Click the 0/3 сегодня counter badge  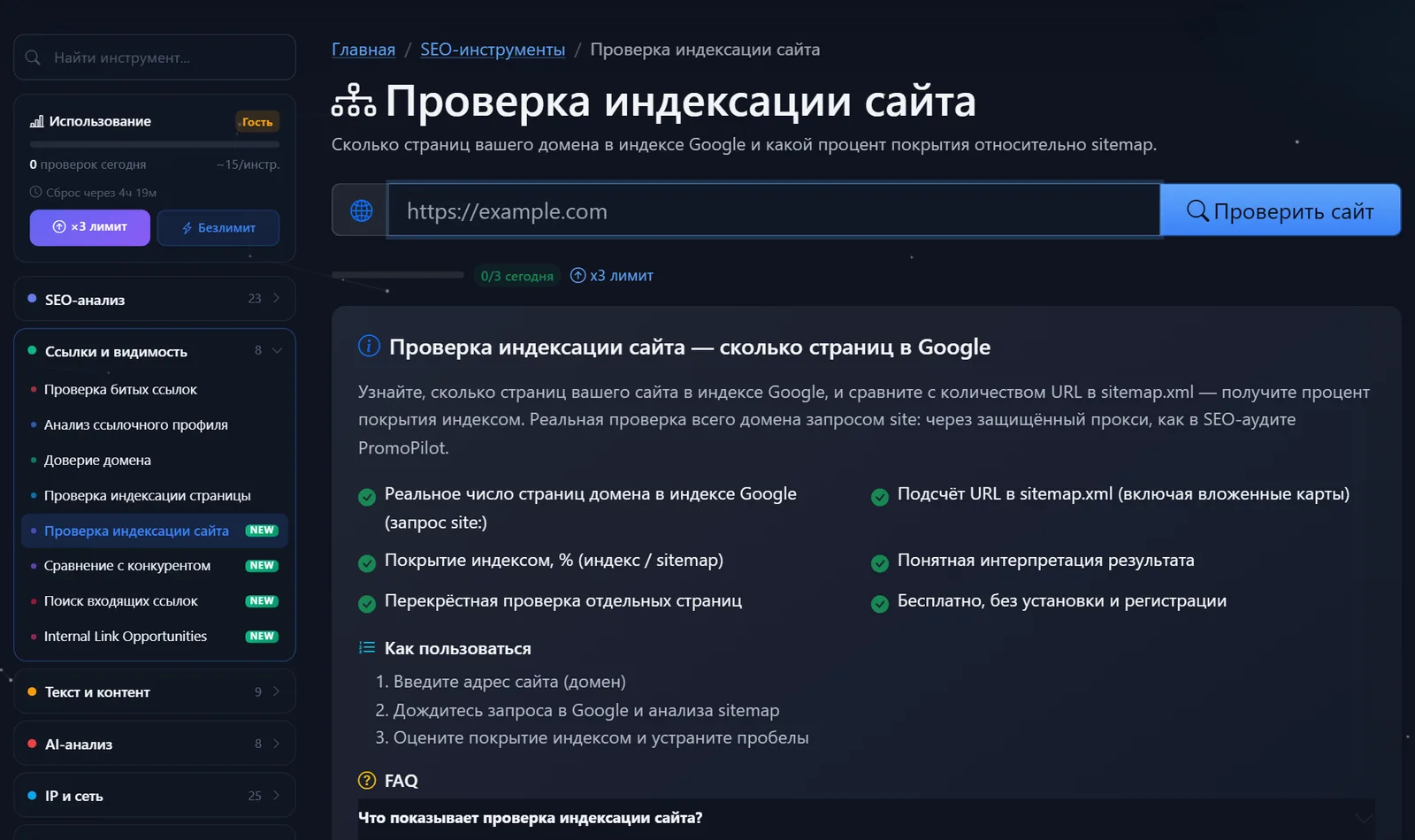pos(517,276)
